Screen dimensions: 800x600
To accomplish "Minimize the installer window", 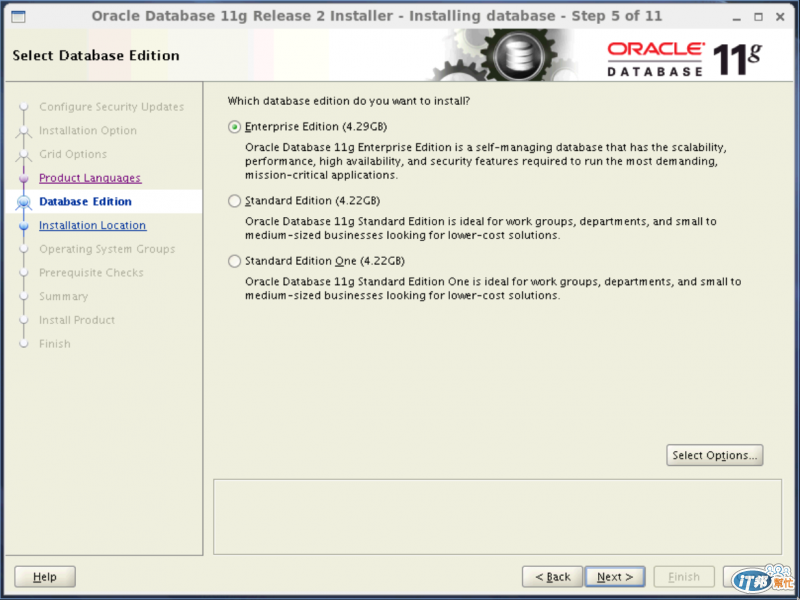I will tap(736, 17).
